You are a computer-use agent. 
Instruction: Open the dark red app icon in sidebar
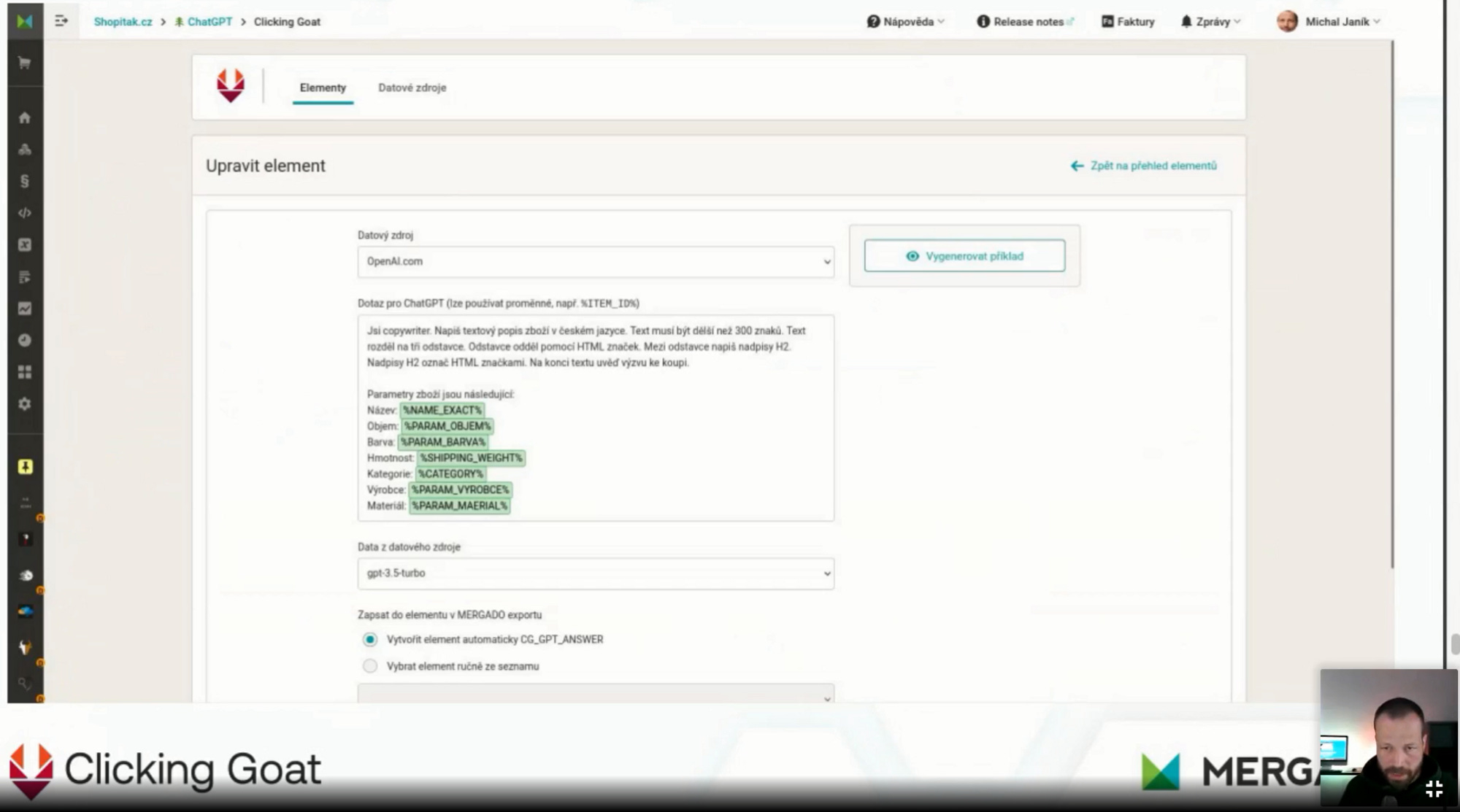pos(25,539)
